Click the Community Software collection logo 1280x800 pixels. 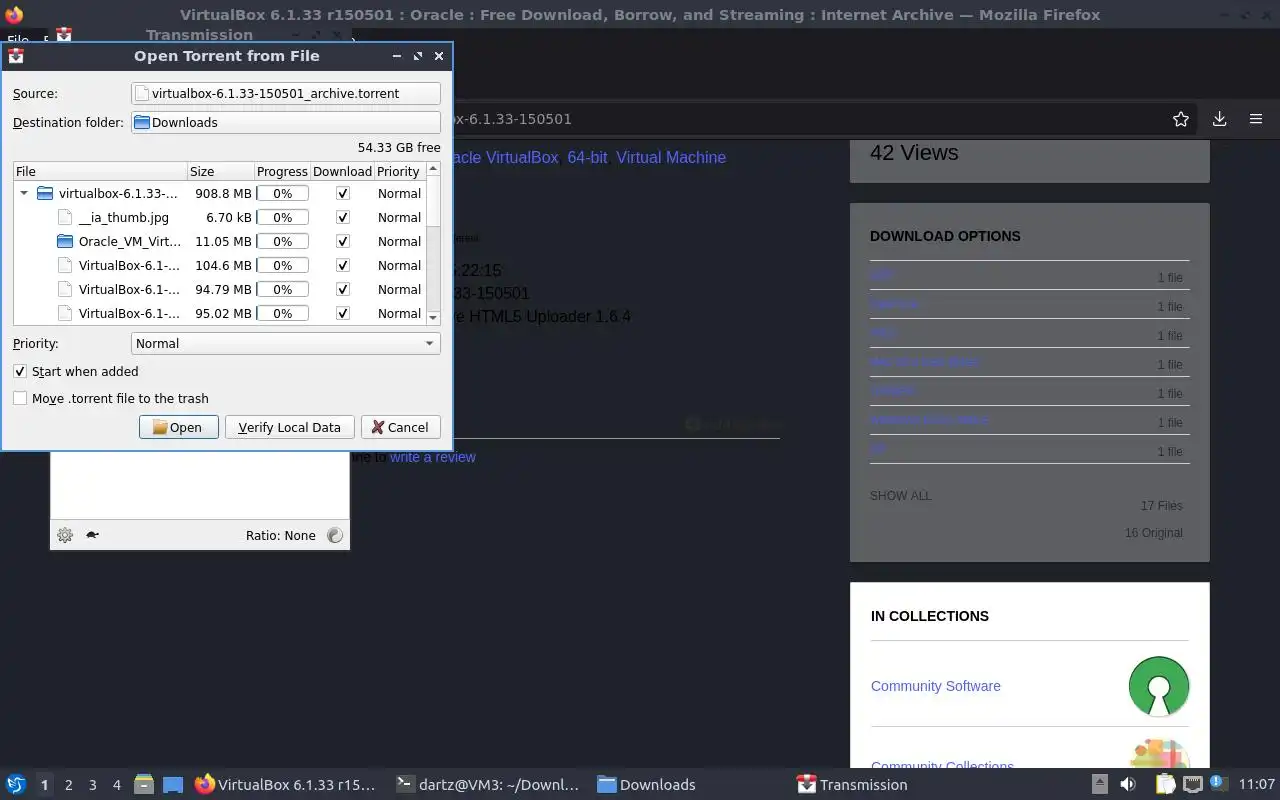[x=1159, y=686]
